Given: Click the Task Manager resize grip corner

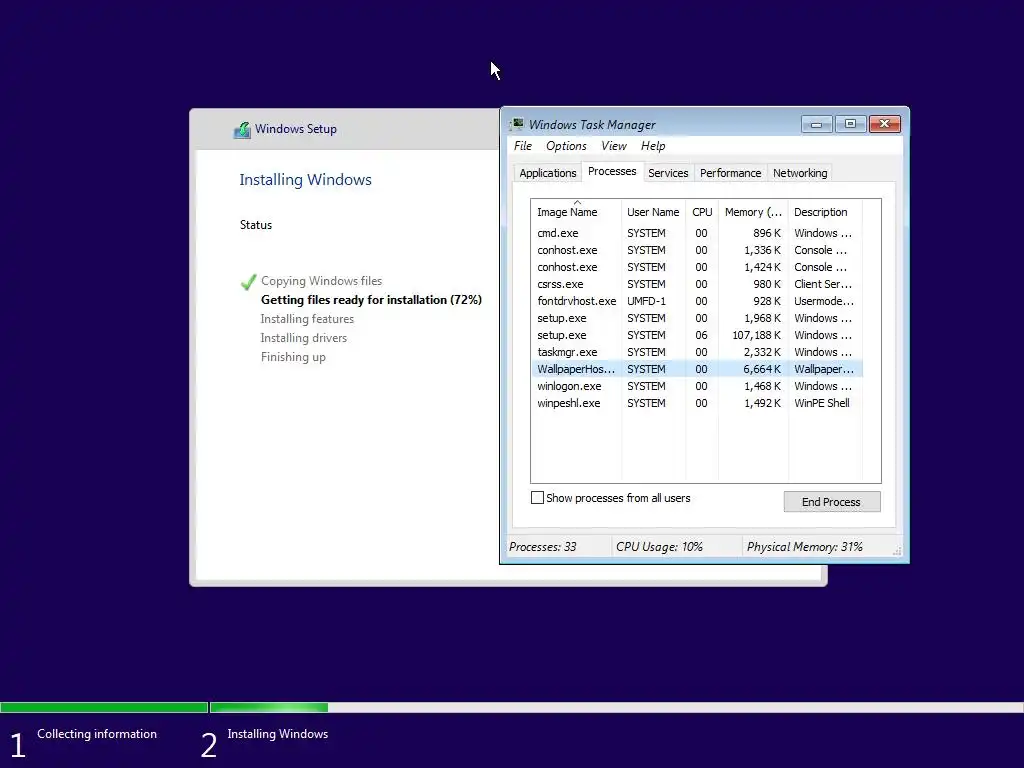Looking at the screenshot, I should coord(897,551).
